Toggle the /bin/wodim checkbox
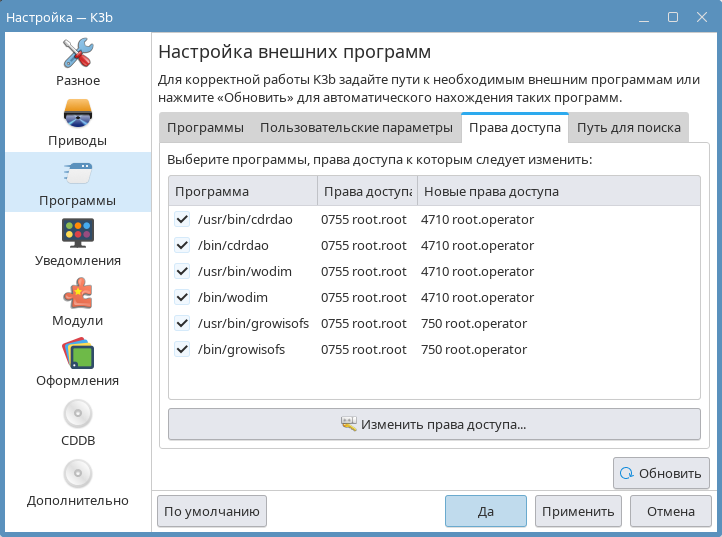This screenshot has width=722, height=537. (x=182, y=297)
